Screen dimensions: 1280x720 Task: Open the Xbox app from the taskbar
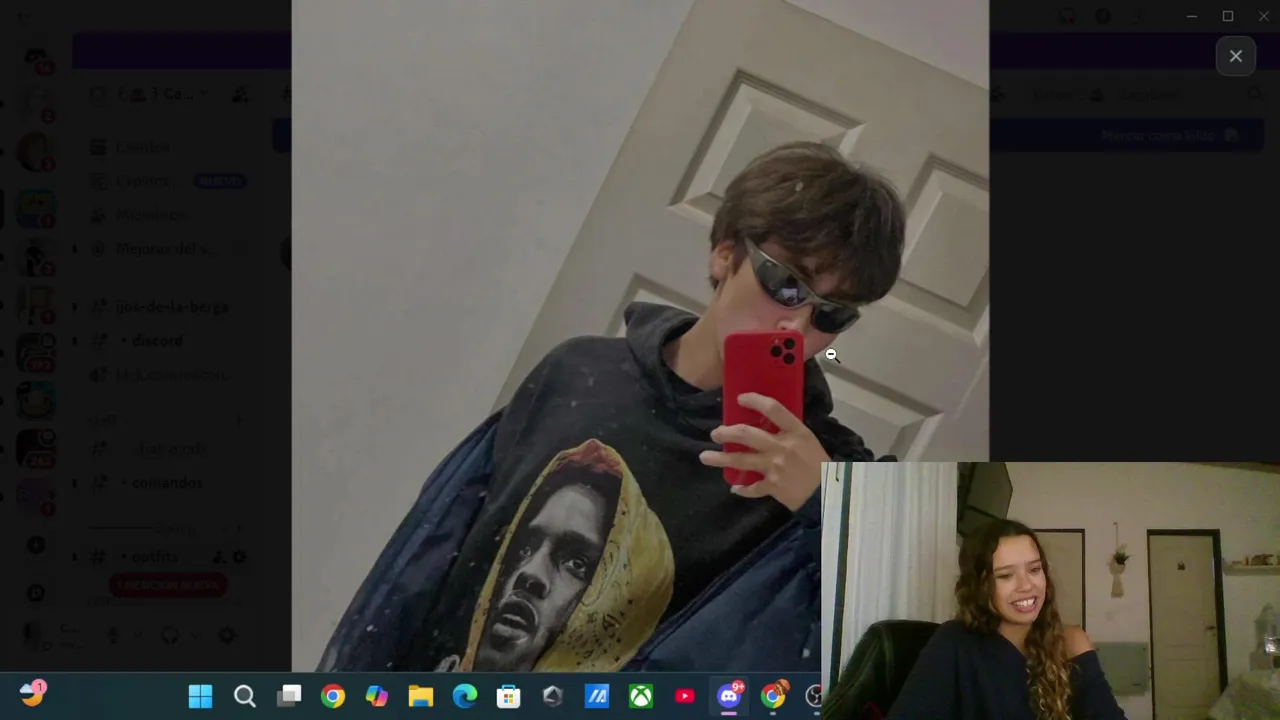(641, 696)
